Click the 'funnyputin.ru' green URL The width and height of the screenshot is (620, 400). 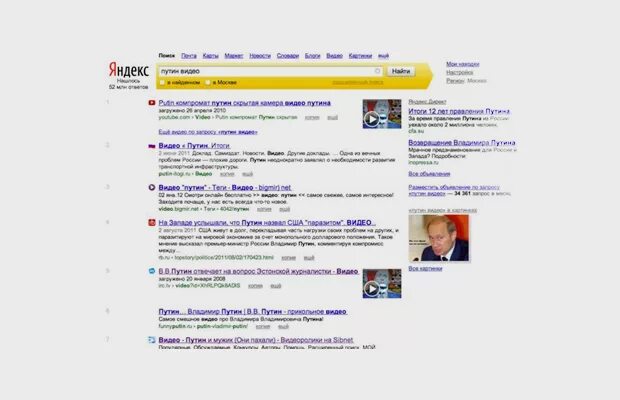tap(175, 326)
